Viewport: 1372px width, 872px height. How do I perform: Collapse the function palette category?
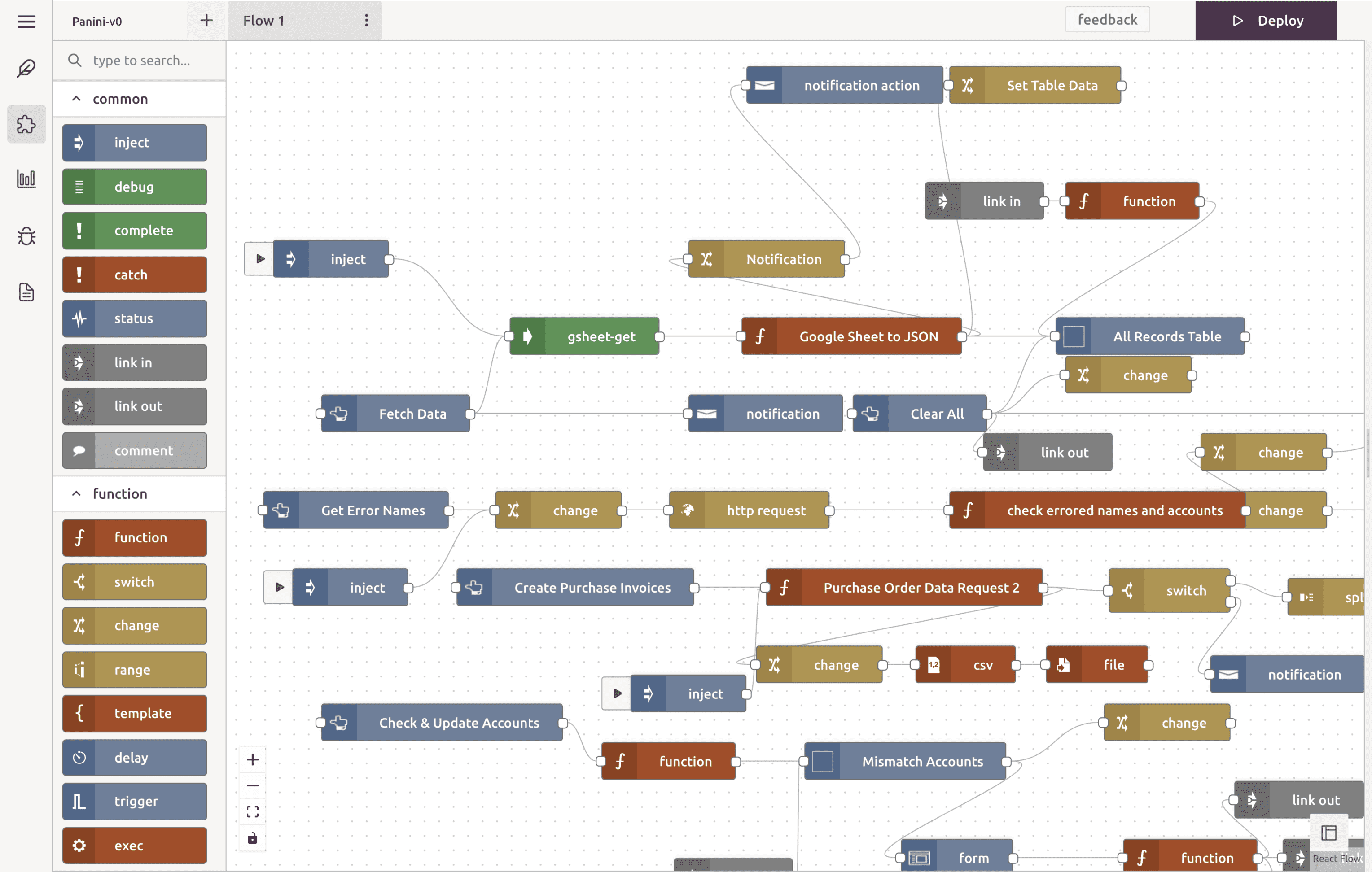(x=76, y=494)
